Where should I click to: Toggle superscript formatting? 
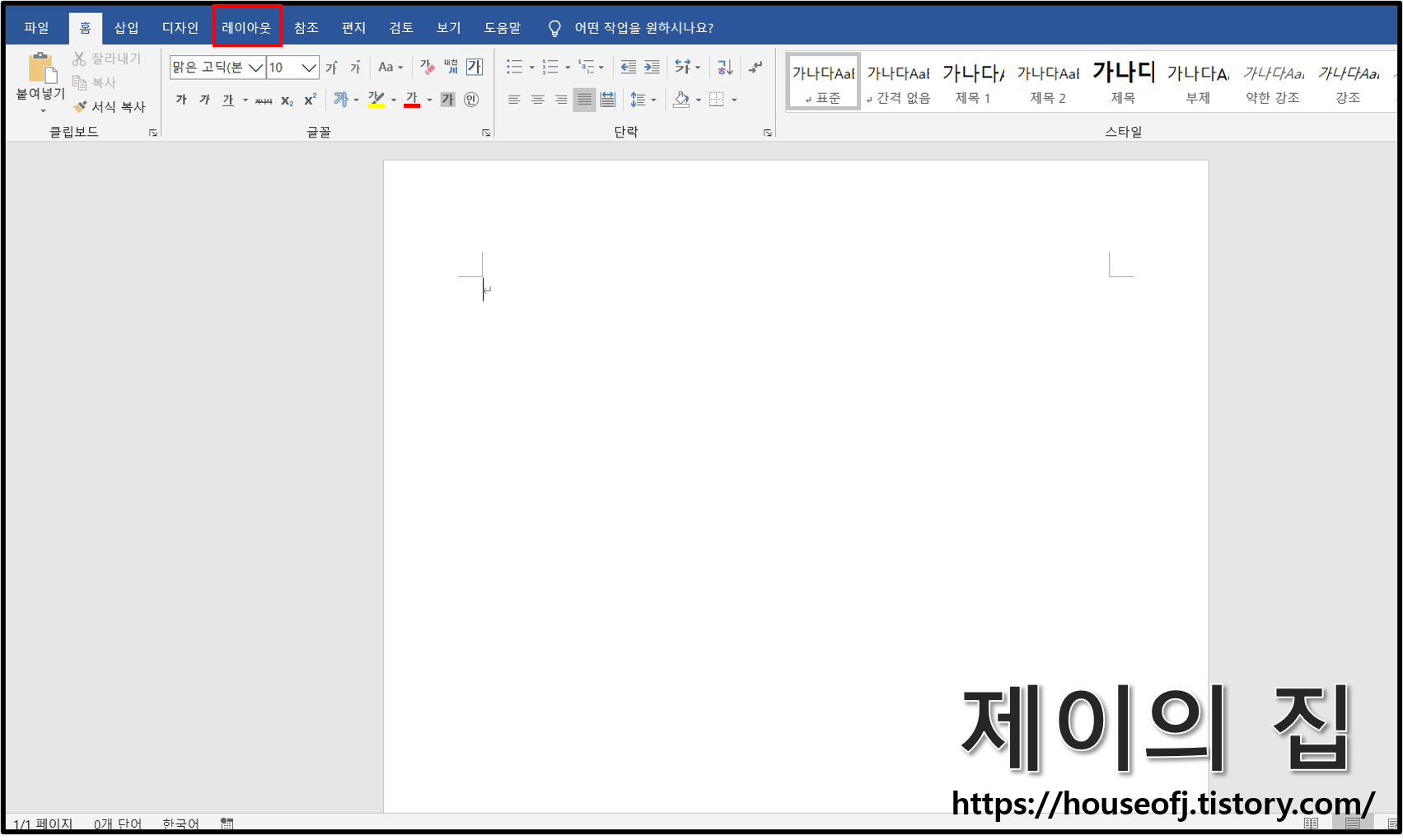pyautogui.click(x=311, y=100)
